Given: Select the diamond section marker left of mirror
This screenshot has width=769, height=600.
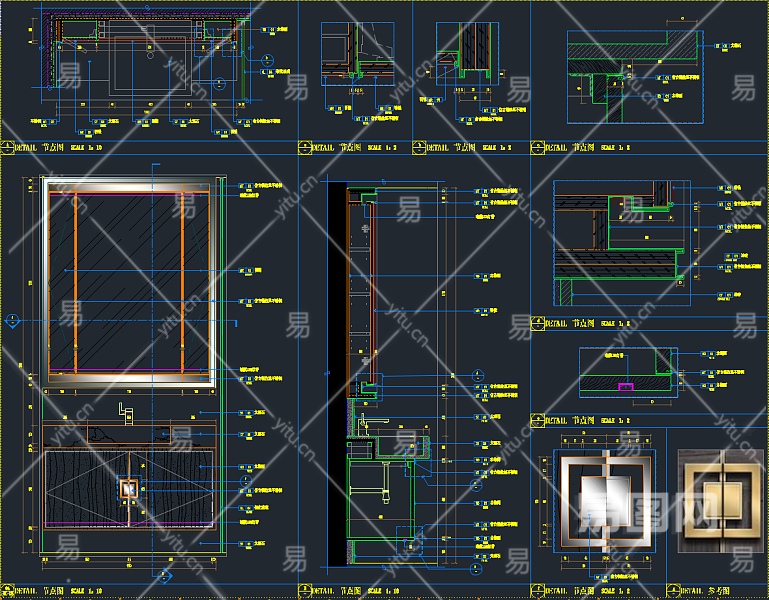Looking at the screenshot, I should (x=12, y=321).
